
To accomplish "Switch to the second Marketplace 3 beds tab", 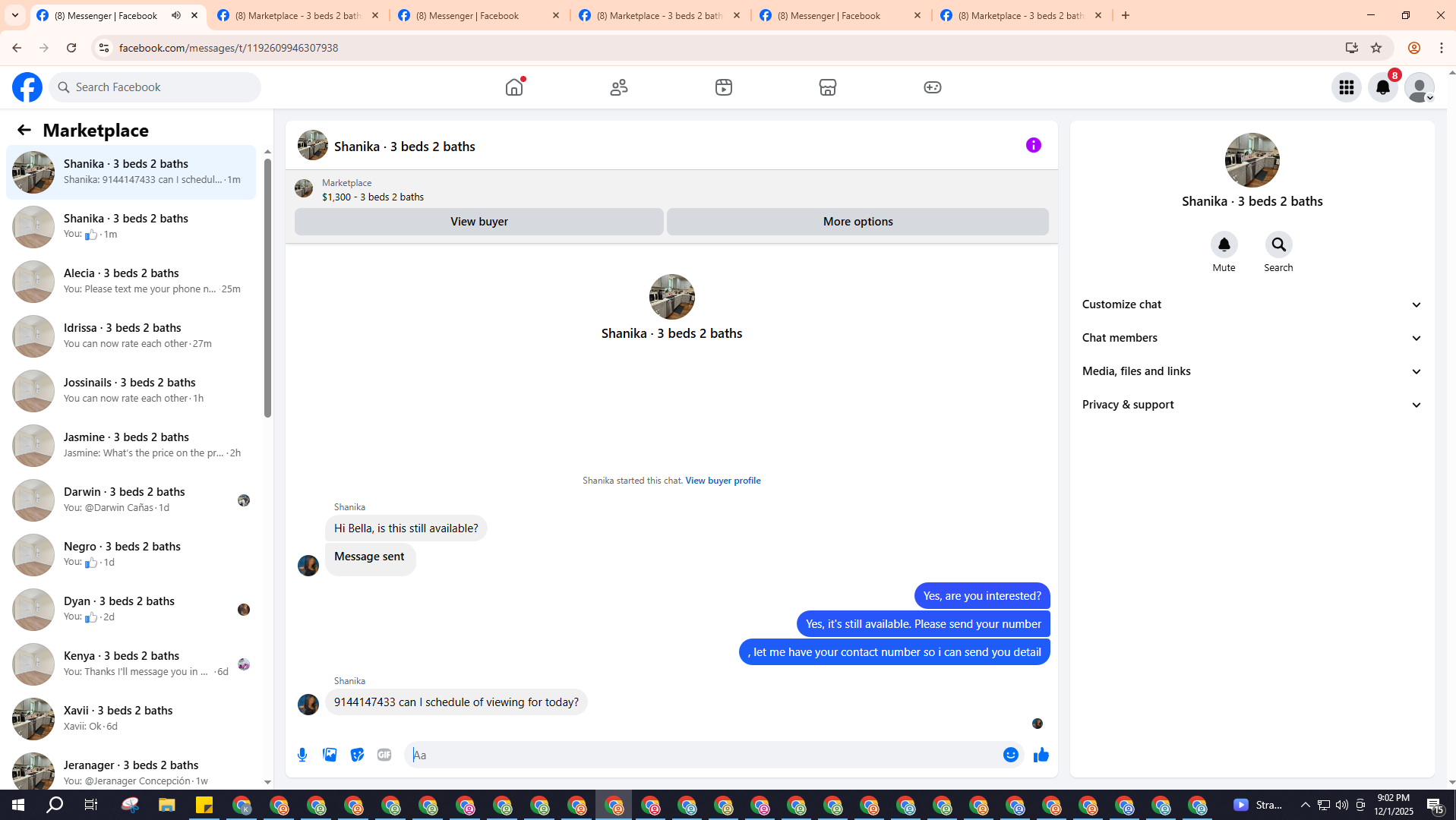I will click(x=298, y=15).
